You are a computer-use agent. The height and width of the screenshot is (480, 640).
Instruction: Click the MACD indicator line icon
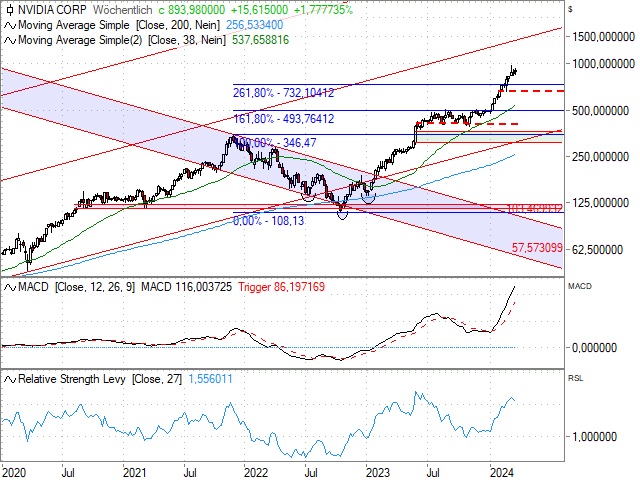pyautogui.click(x=10, y=287)
